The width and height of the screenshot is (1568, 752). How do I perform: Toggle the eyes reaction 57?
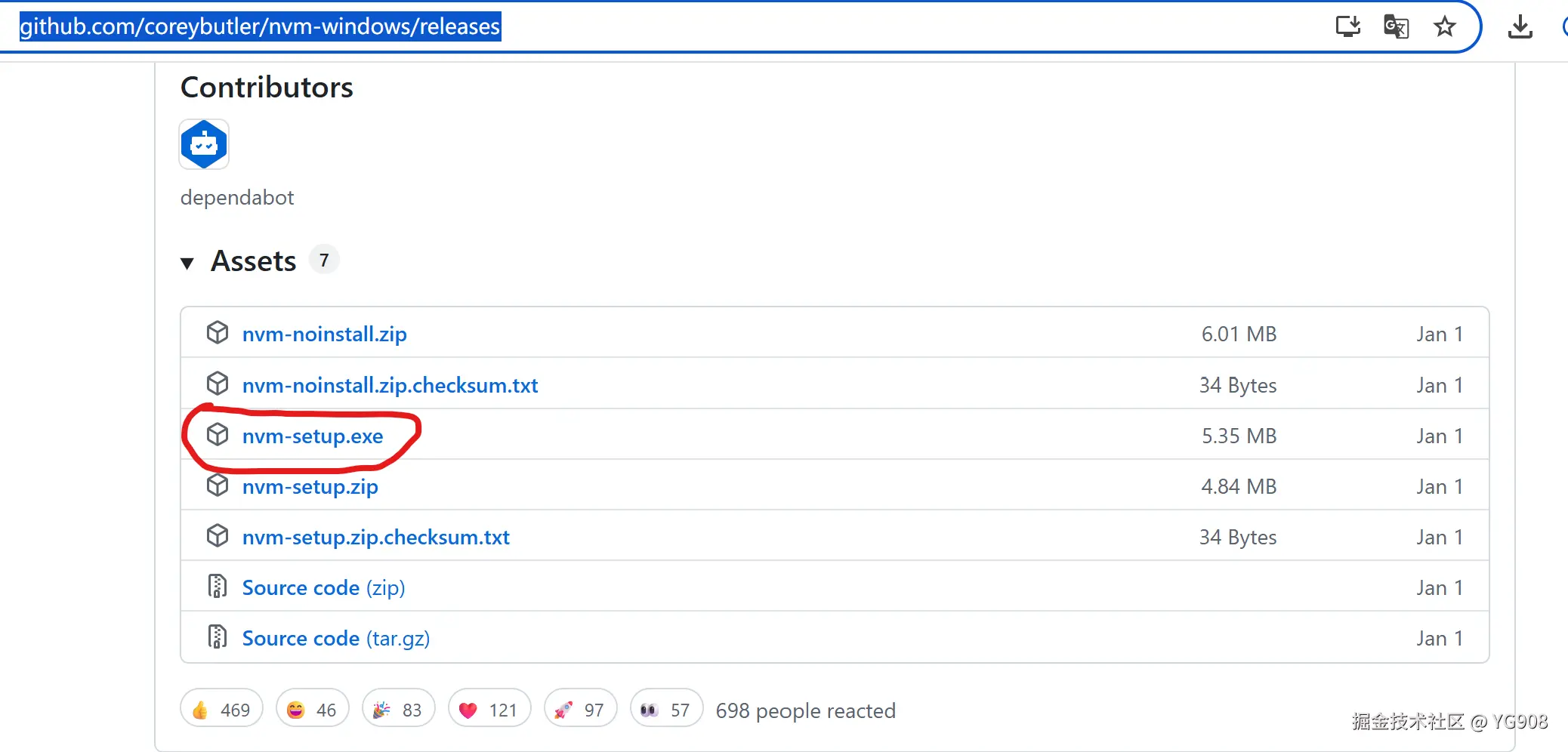(666, 709)
